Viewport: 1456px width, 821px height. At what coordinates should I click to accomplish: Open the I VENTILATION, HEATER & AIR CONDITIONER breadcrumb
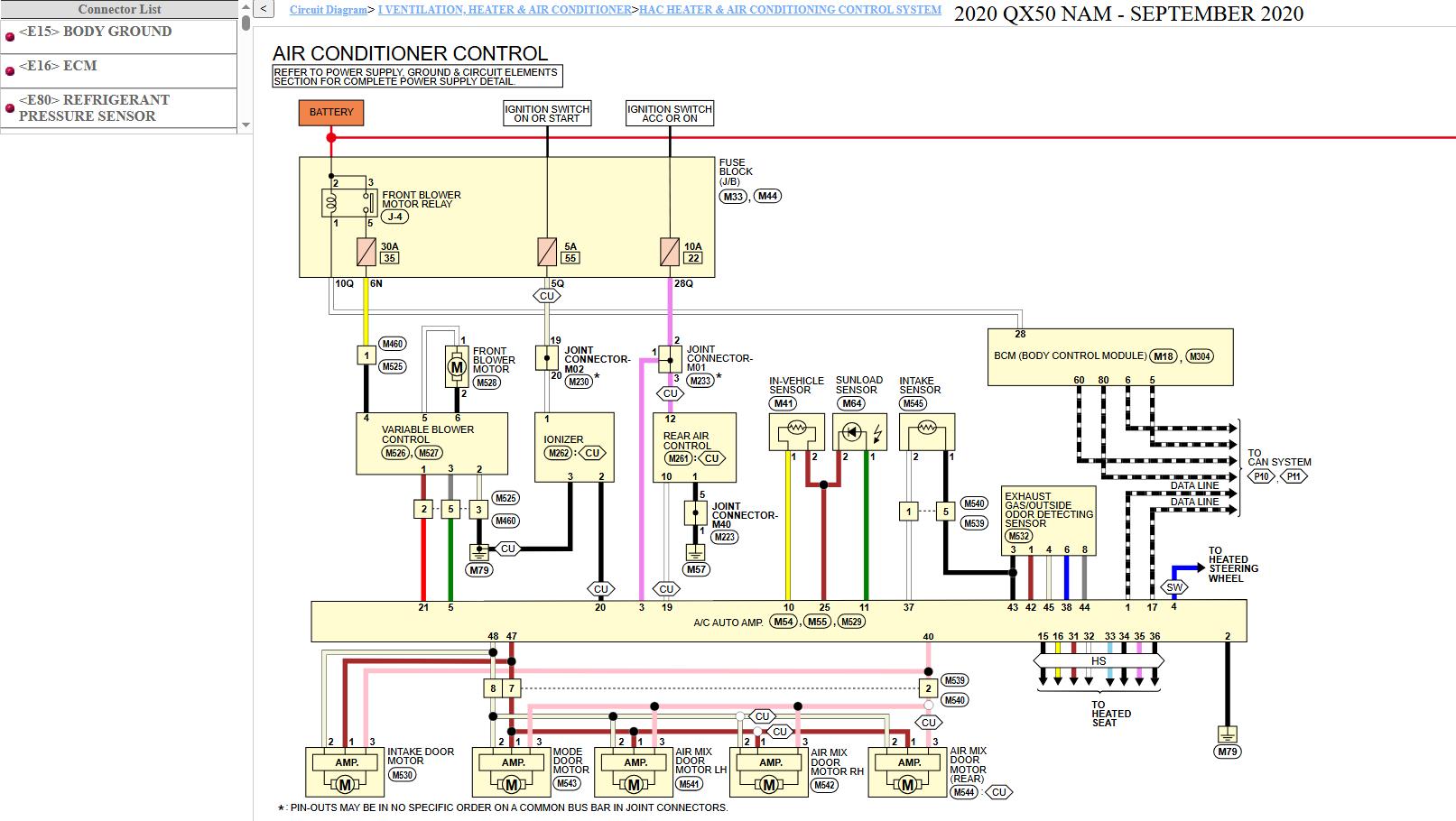(505, 10)
